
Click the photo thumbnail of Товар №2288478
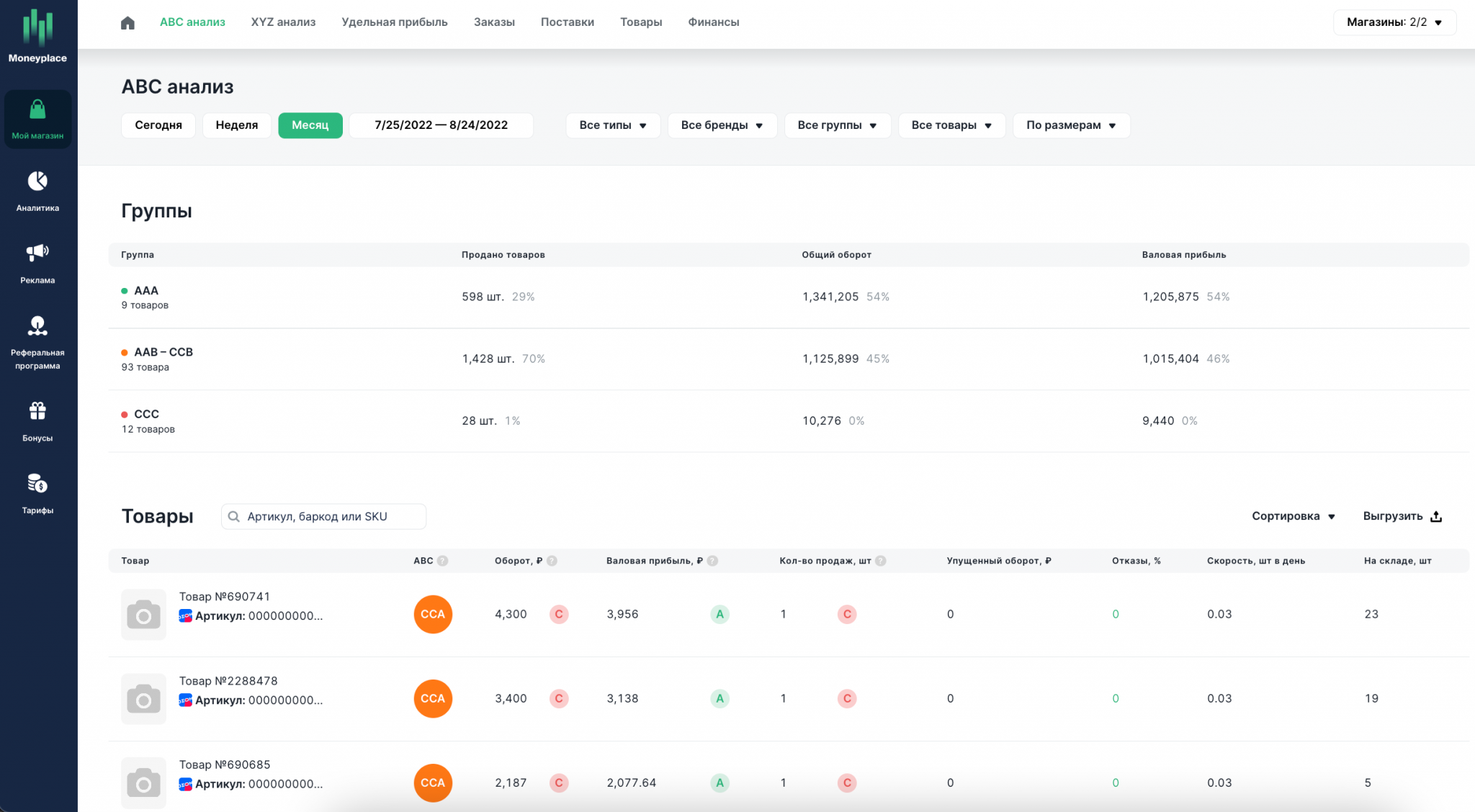[x=143, y=699]
